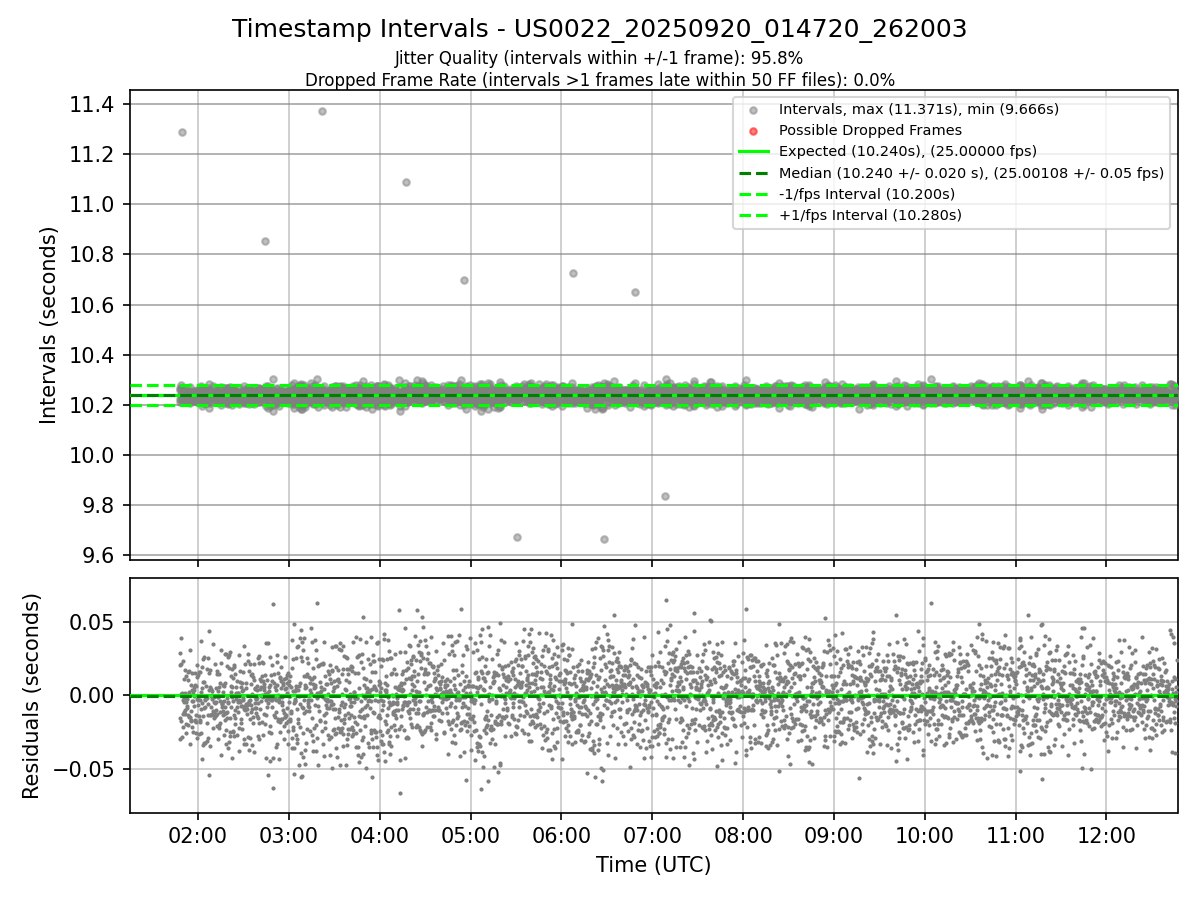Click the low outlier point near 9.84s
The width and height of the screenshot is (1200, 900).
[665, 496]
